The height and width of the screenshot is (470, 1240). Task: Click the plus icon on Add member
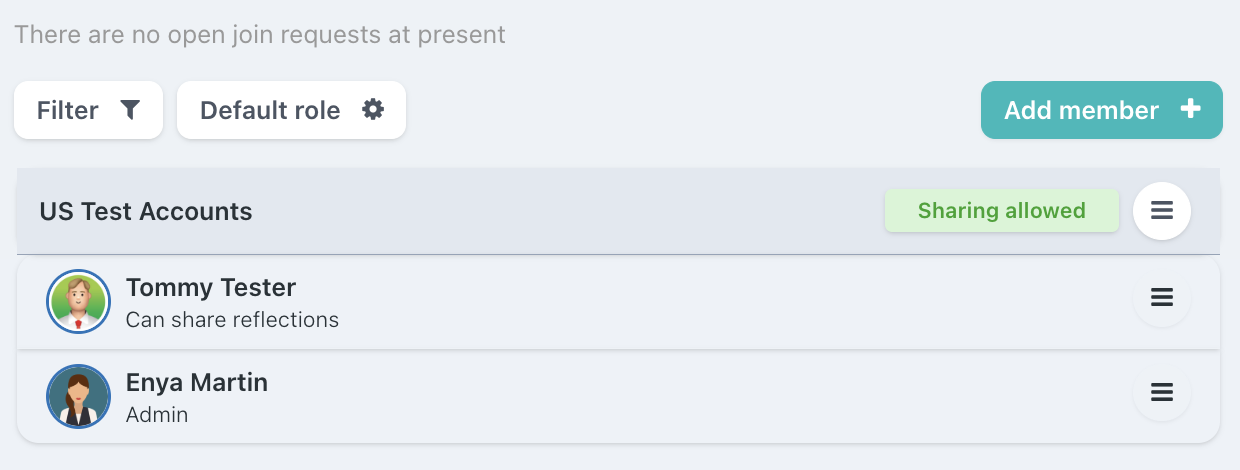pos(1190,110)
